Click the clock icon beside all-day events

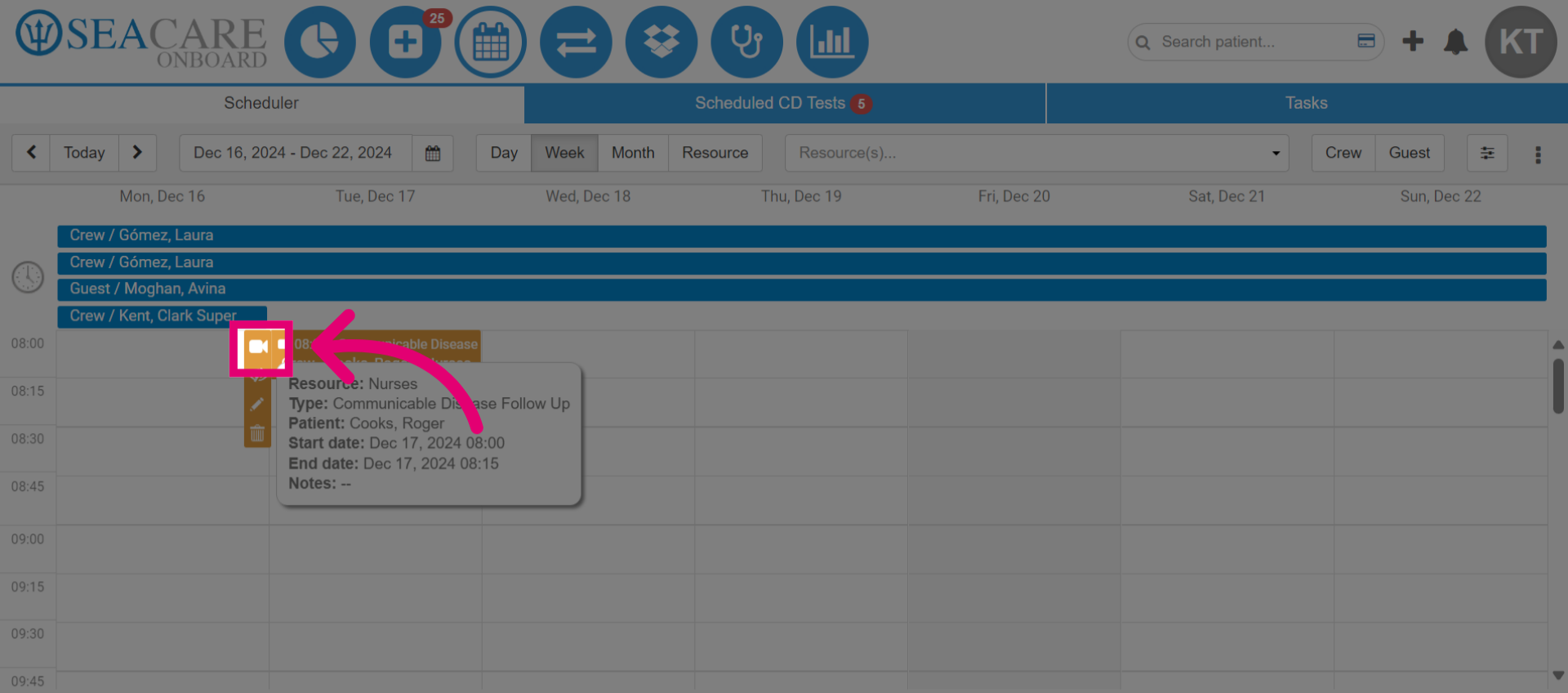[28, 277]
